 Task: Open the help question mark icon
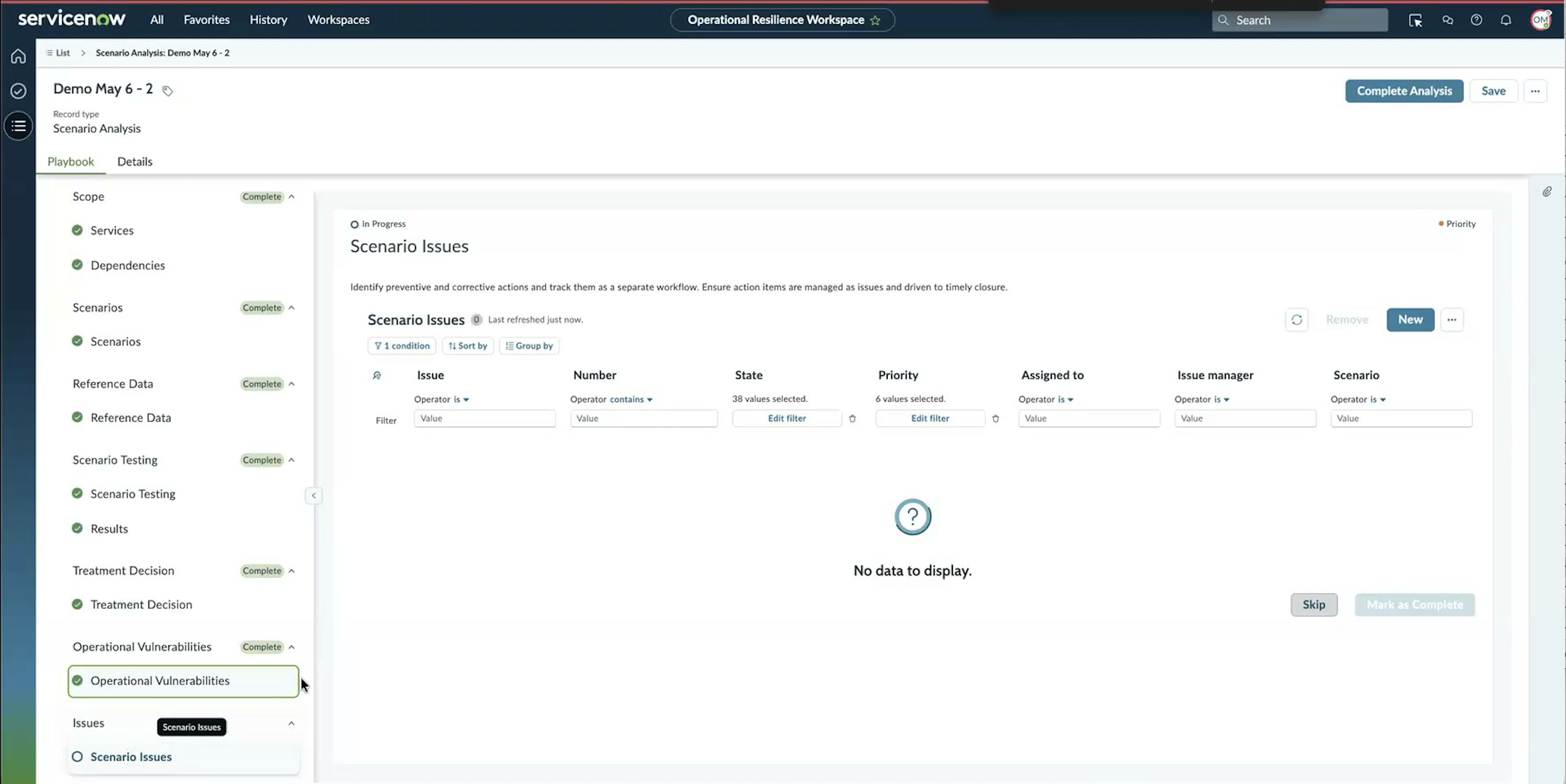click(x=1477, y=20)
